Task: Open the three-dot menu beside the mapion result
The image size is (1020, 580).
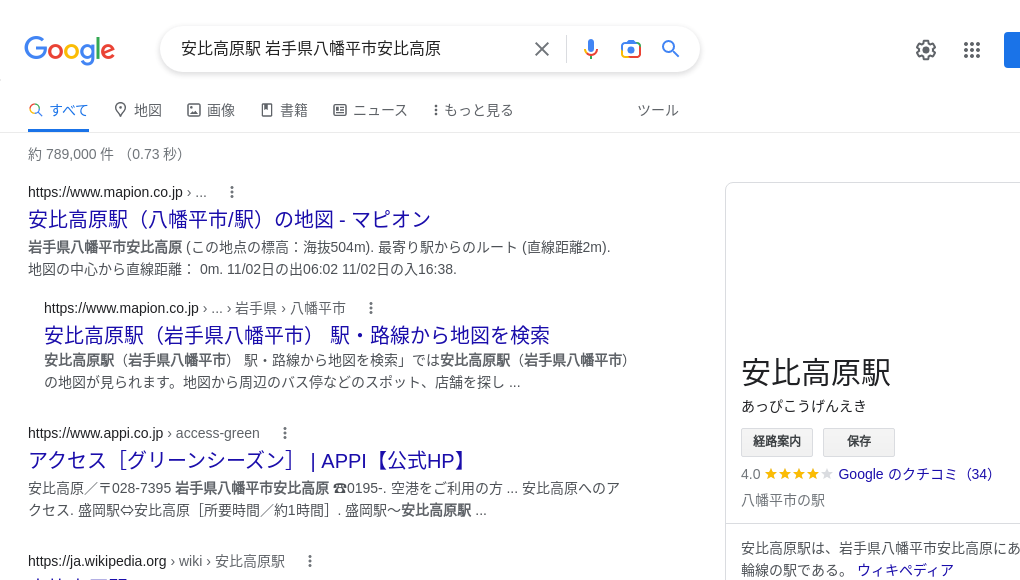Action: 231,192
